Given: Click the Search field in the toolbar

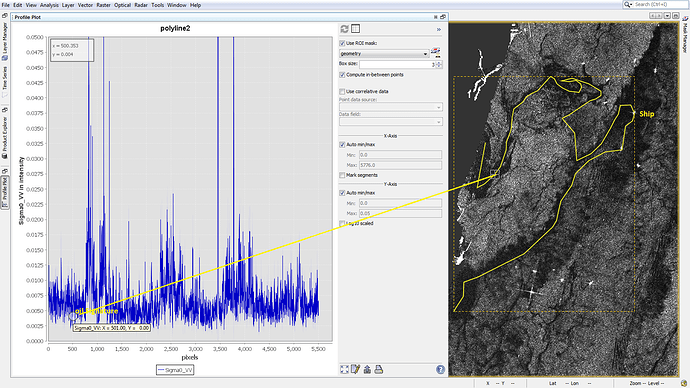Looking at the screenshot, I should [x=655, y=4].
